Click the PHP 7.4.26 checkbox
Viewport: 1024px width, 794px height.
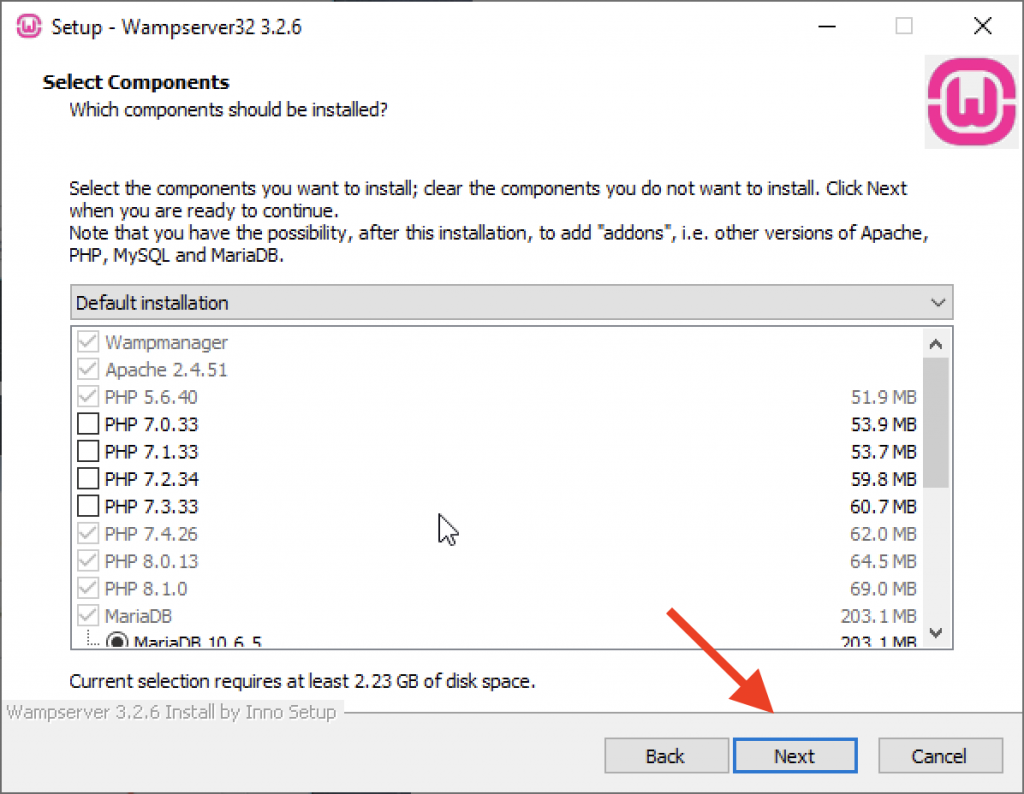88,533
